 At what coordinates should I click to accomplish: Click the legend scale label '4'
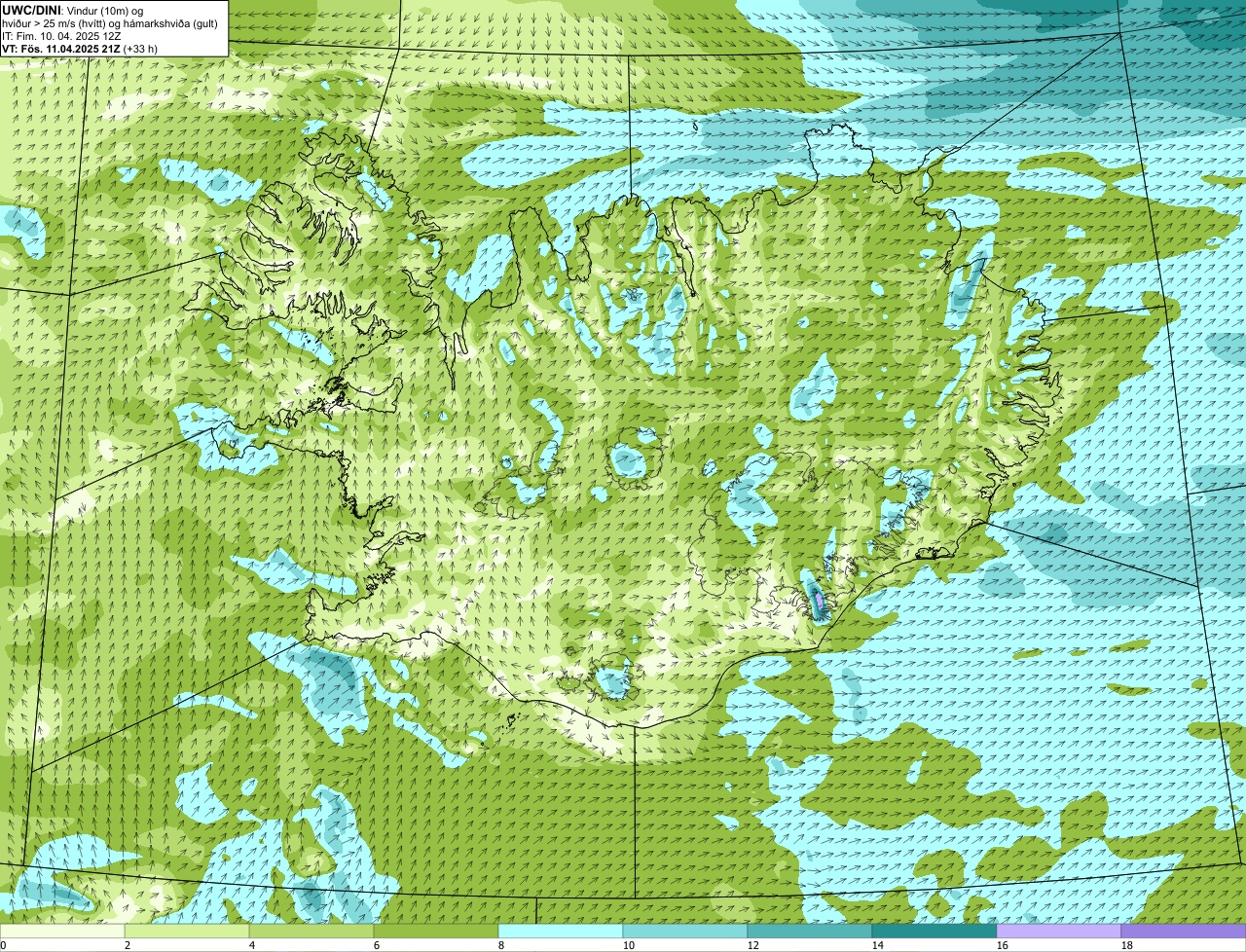pyautogui.click(x=252, y=945)
